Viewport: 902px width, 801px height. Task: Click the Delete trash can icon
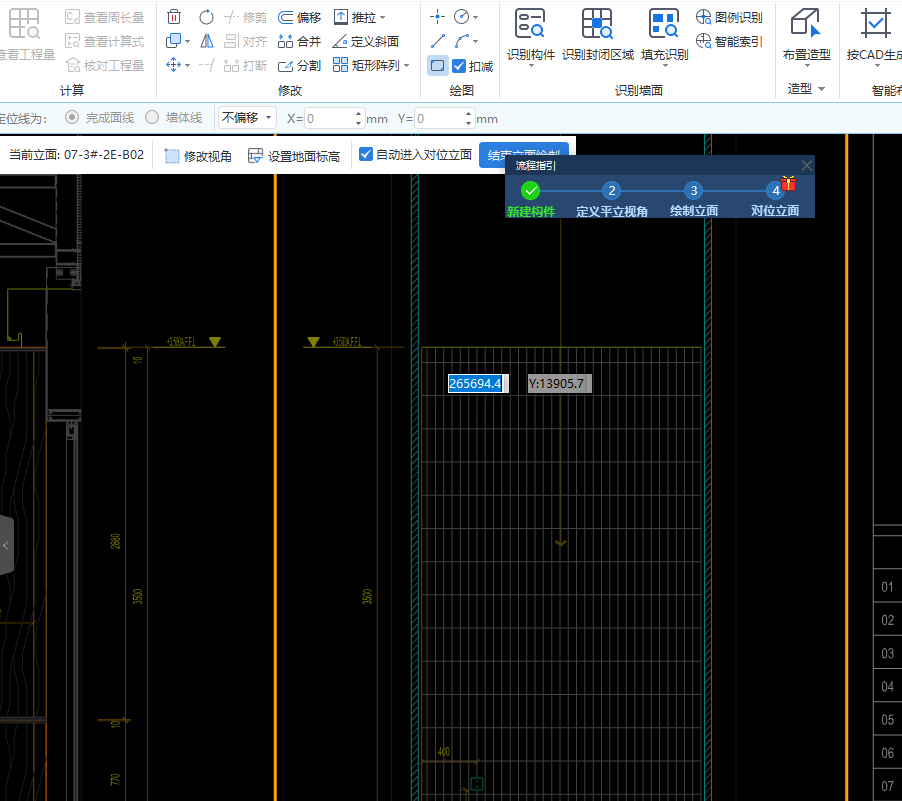174,17
